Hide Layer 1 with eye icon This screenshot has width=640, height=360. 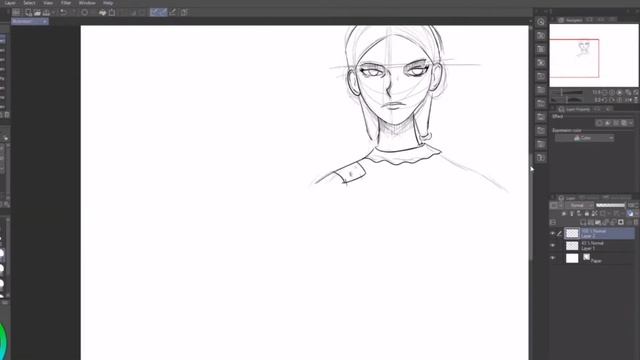(553, 246)
